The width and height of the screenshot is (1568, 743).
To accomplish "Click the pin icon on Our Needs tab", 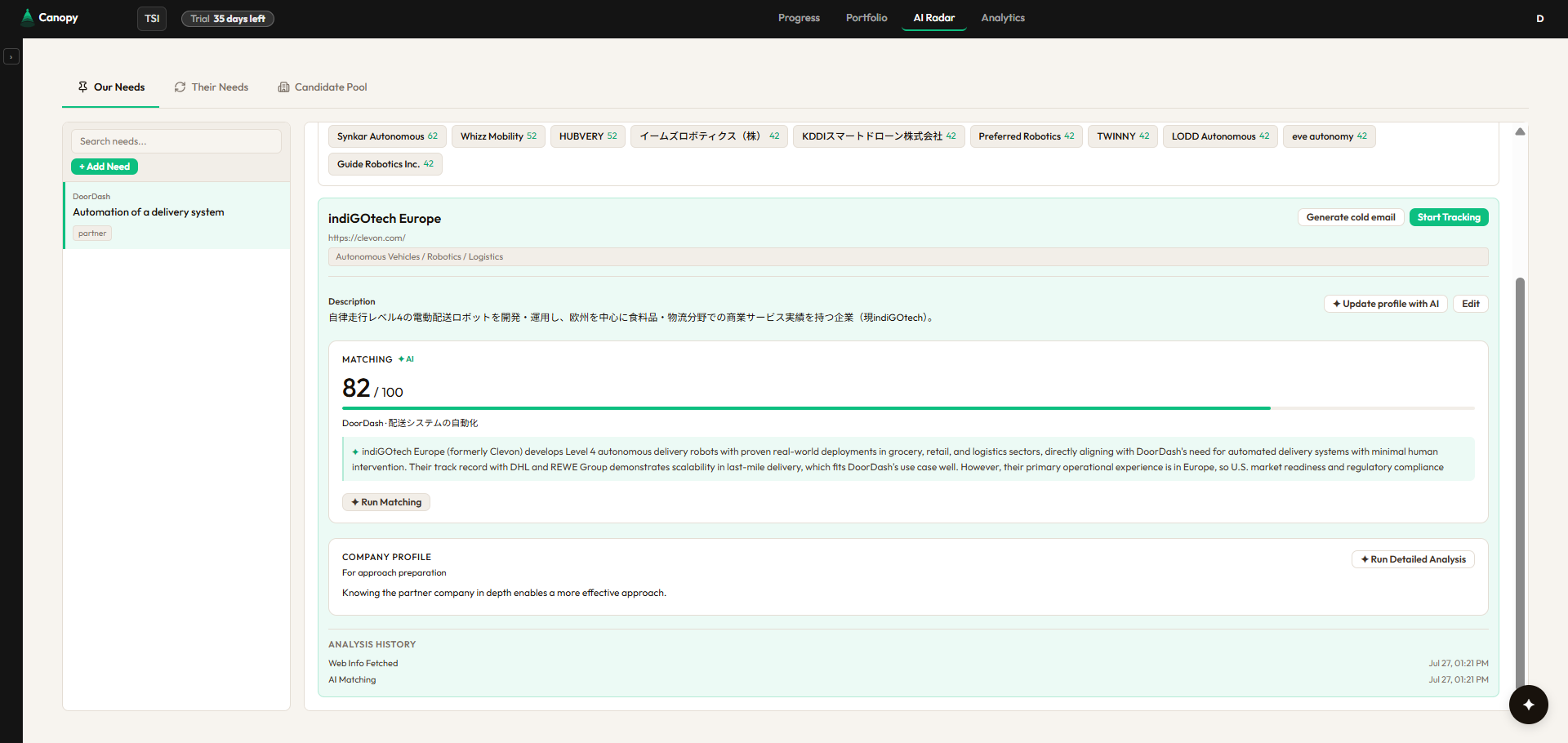I will [x=82, y=87].
